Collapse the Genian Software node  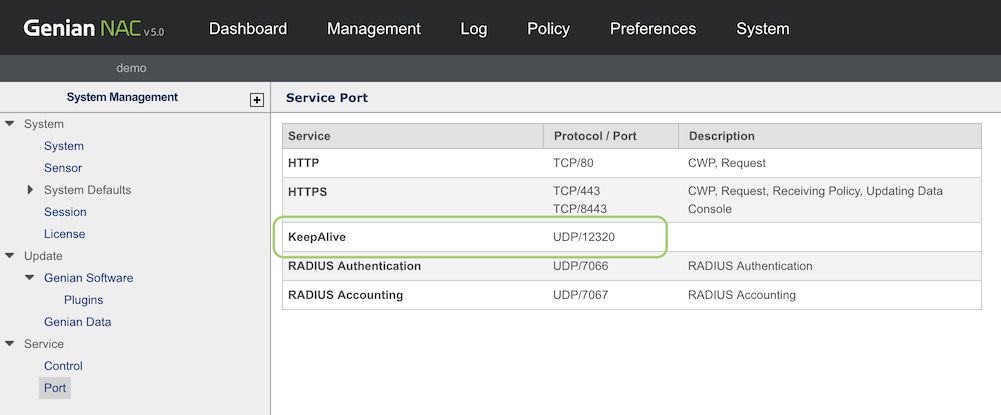[30, 278]
